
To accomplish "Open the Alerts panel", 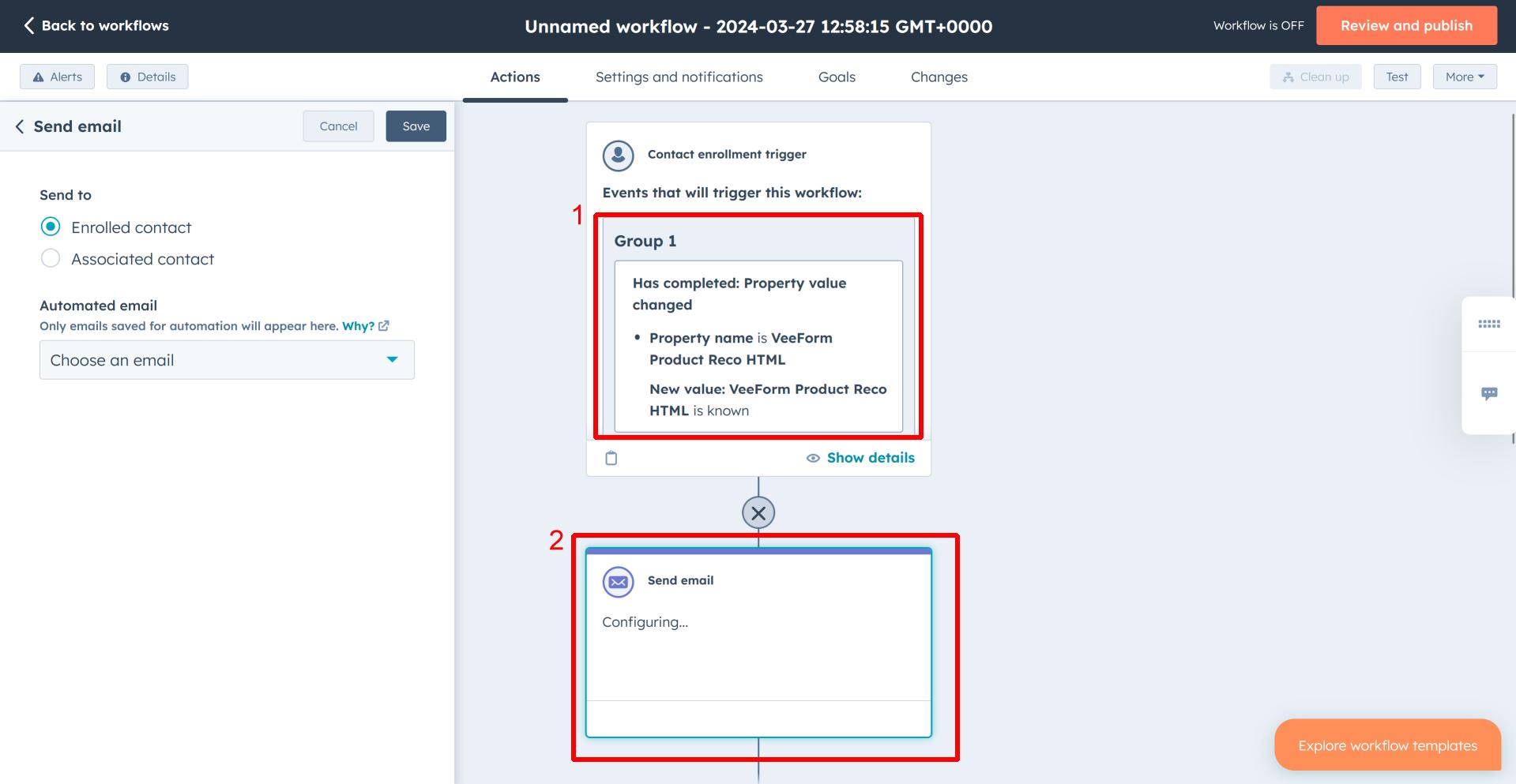I will tap(57, 77).
